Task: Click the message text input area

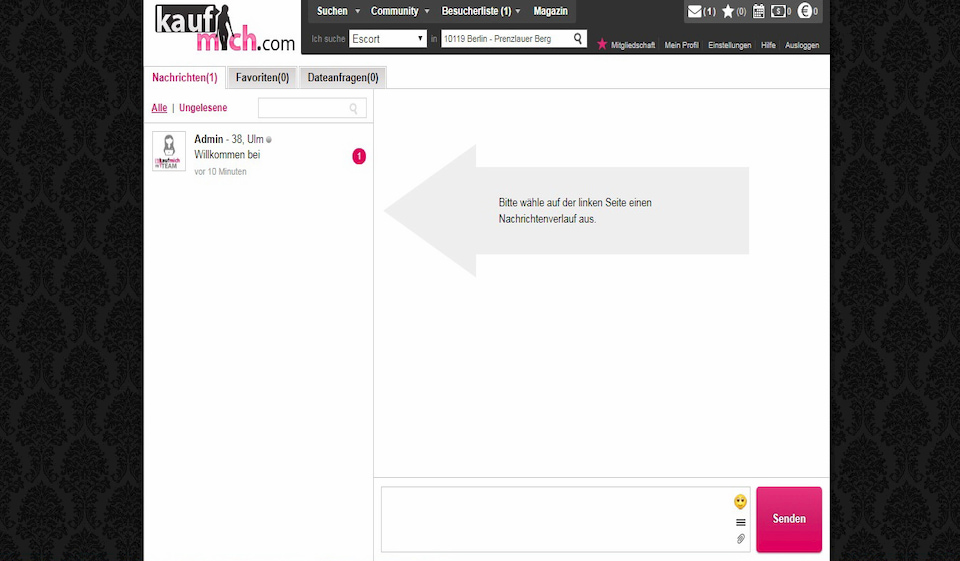Action: pyautogui.click(x=556, y=519)
